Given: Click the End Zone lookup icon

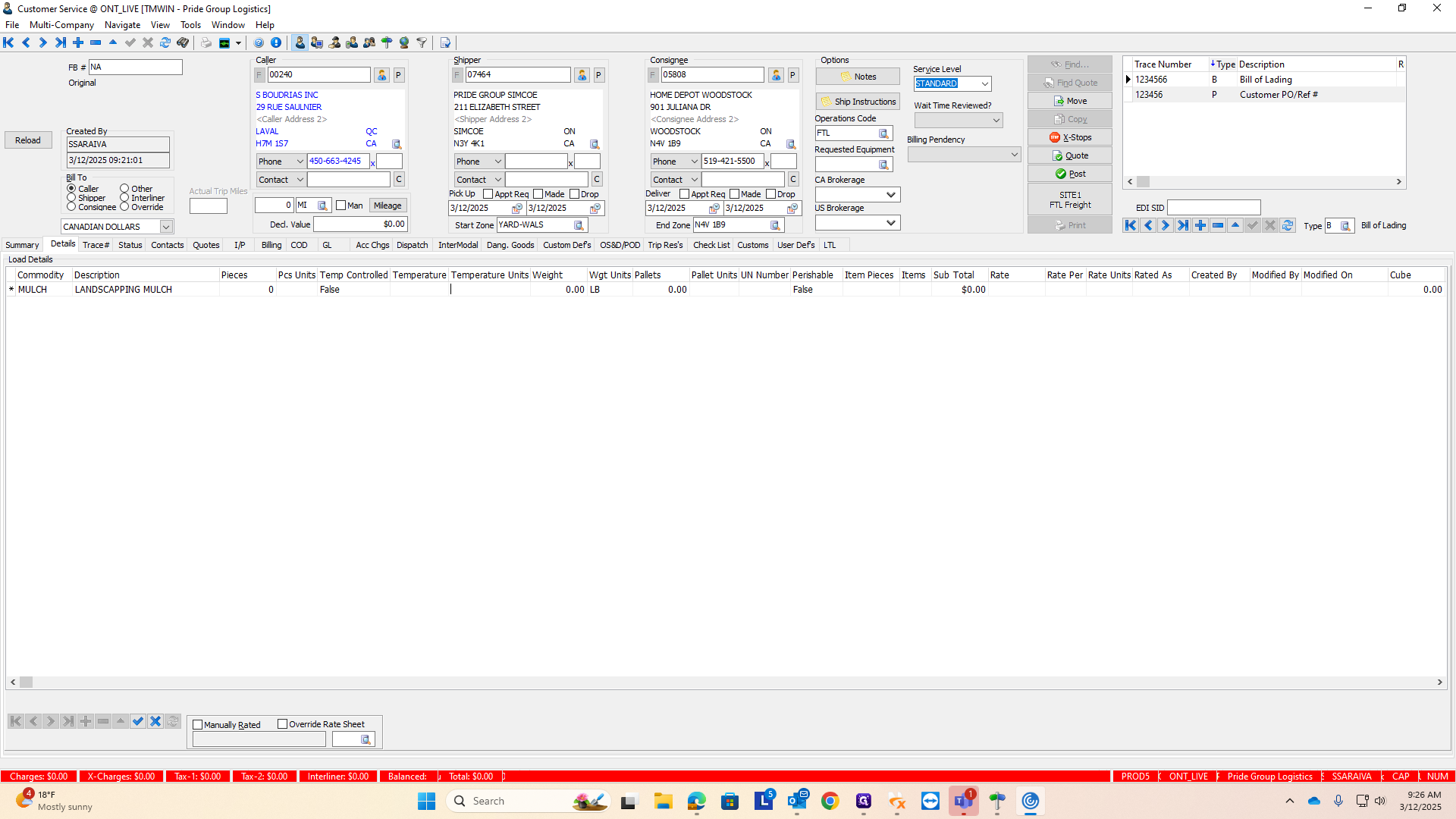Looking at the screenshot, I should click(775, 225).
